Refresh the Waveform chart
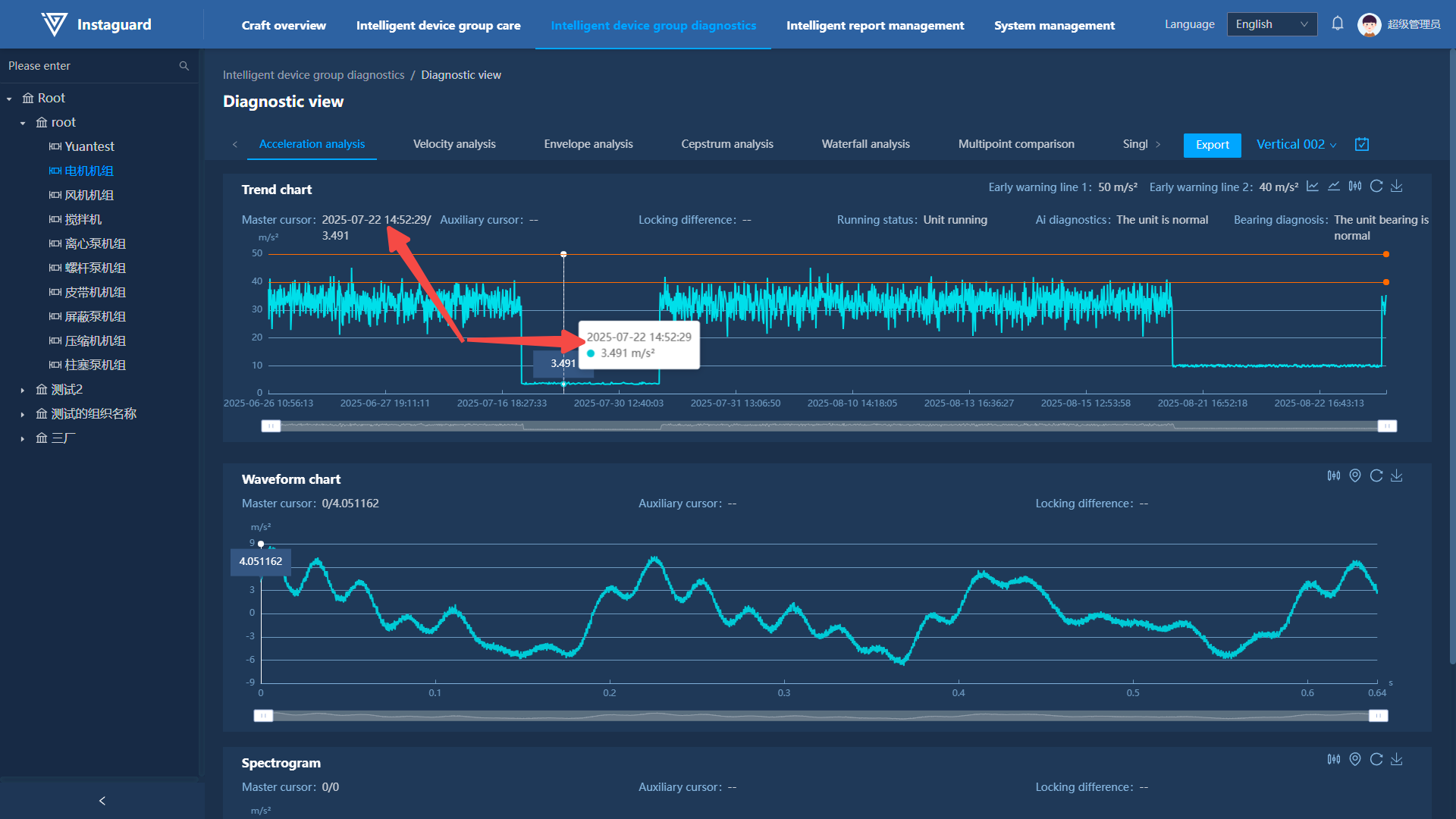This screenshot has height=819, width=1456. pos(1376,475)
